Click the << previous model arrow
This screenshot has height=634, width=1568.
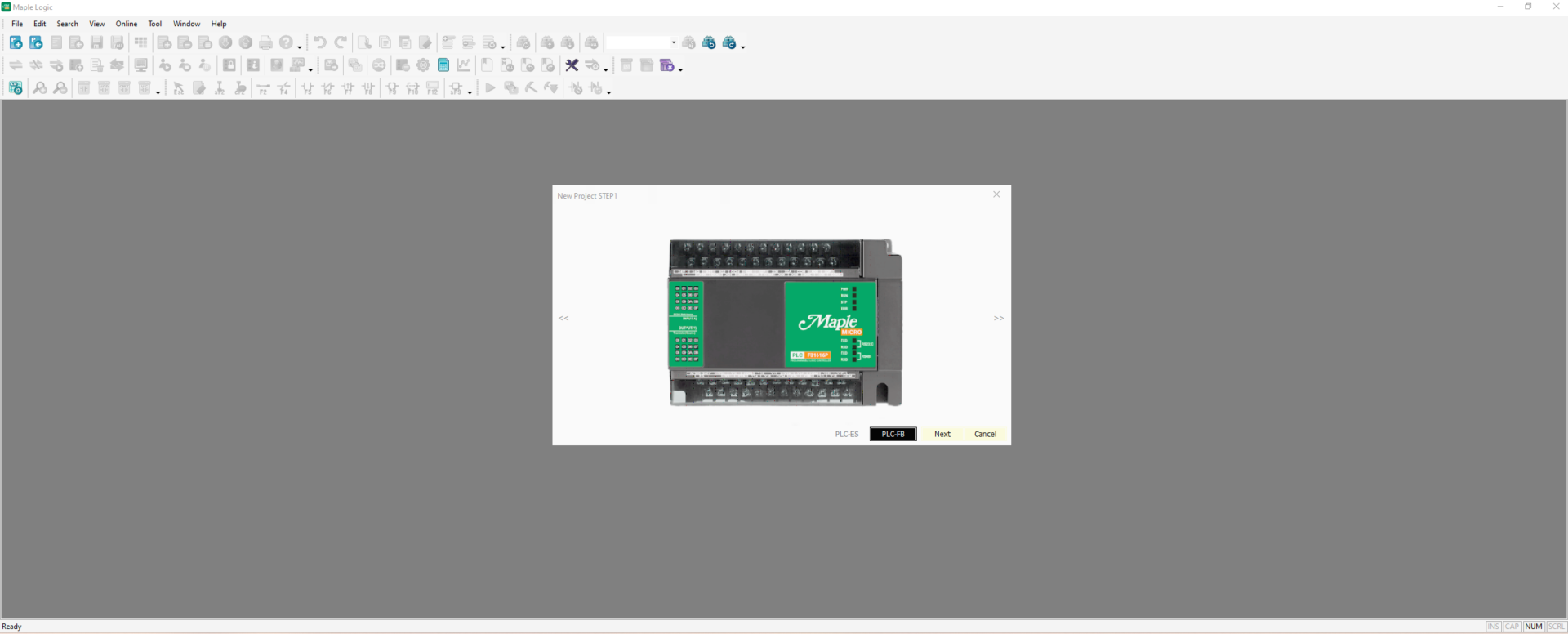click(x=563, y=318)
